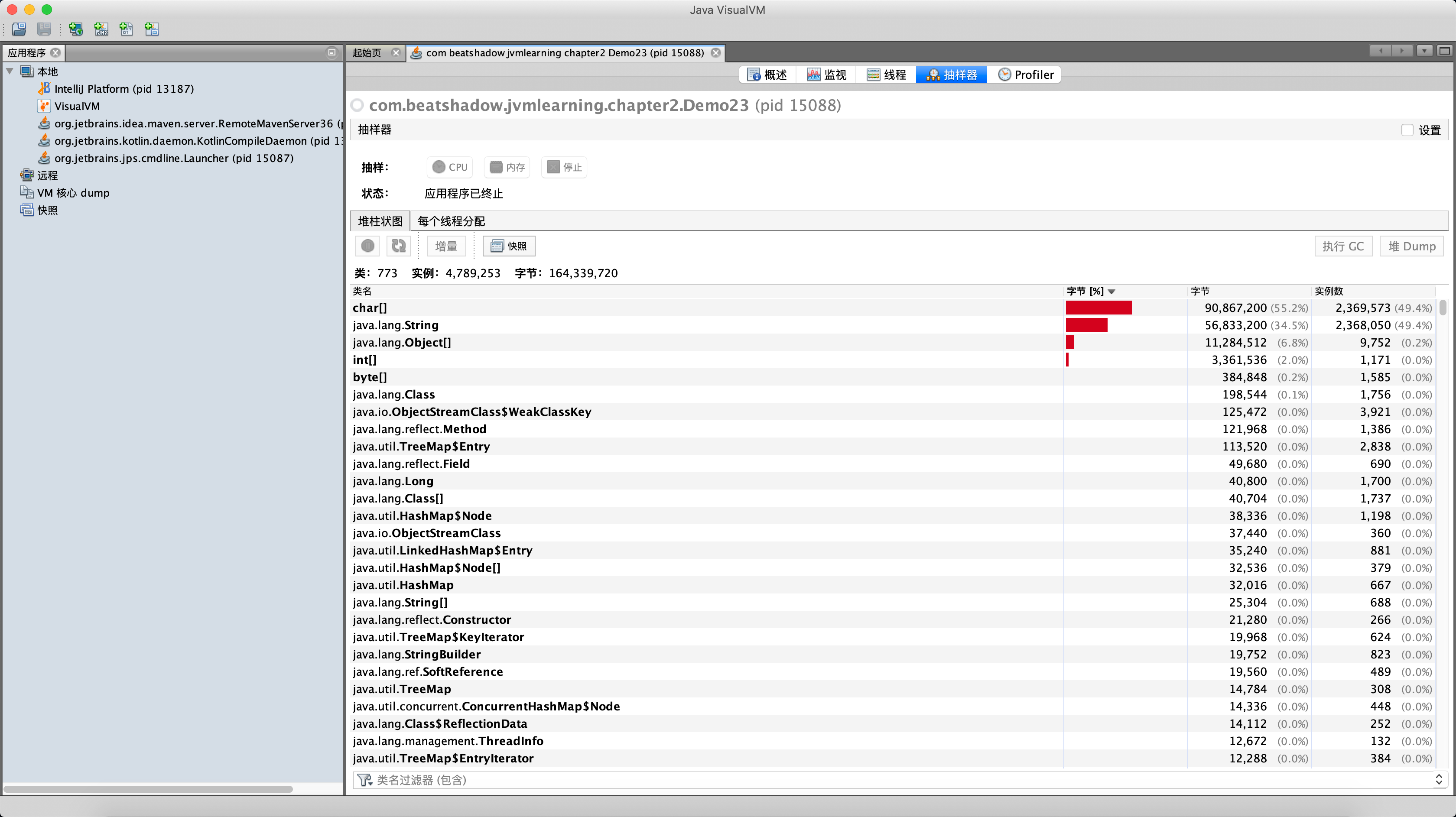
Task: Select the VisualVM application node
Action: [68, 106]
